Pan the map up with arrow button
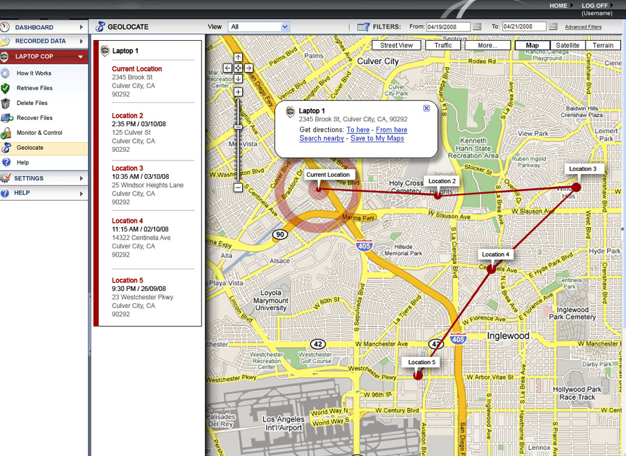Image resolution: width=626 pixels, height=456 pixels. (238, 58)
